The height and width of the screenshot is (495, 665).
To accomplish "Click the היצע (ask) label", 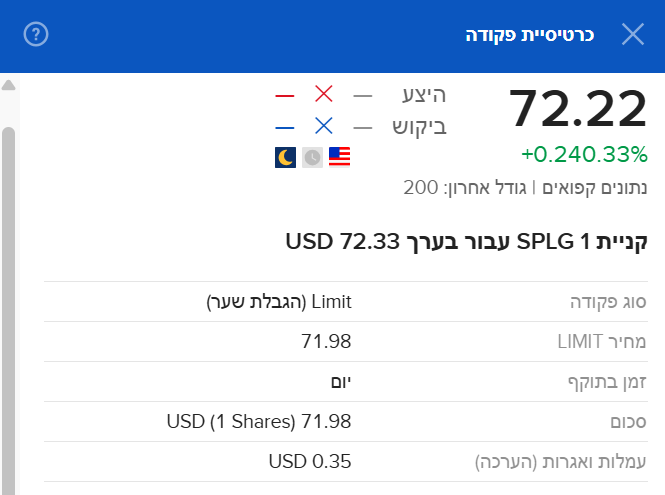I will pyautogui.click(x=423, y=95).
